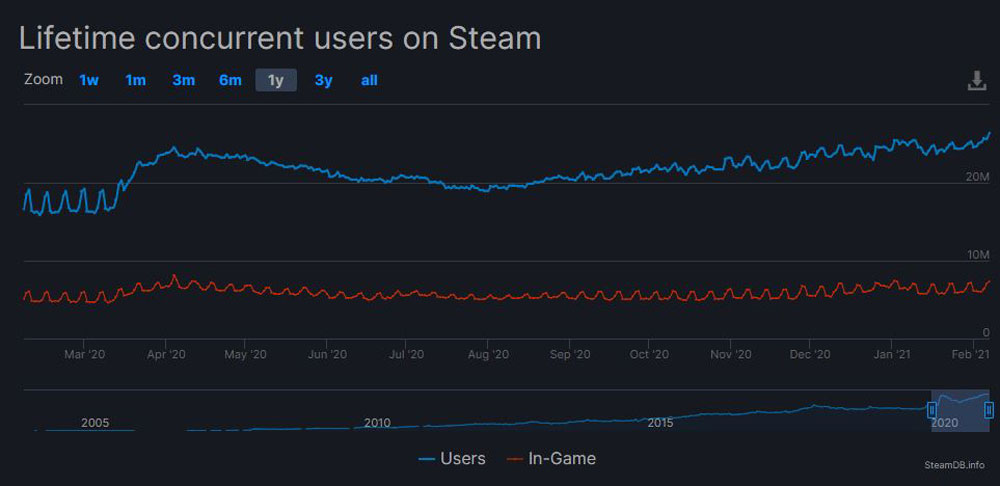The image size is (1000, 486).
Task: Select the 6m zoom option
Action: coord(230,80)
